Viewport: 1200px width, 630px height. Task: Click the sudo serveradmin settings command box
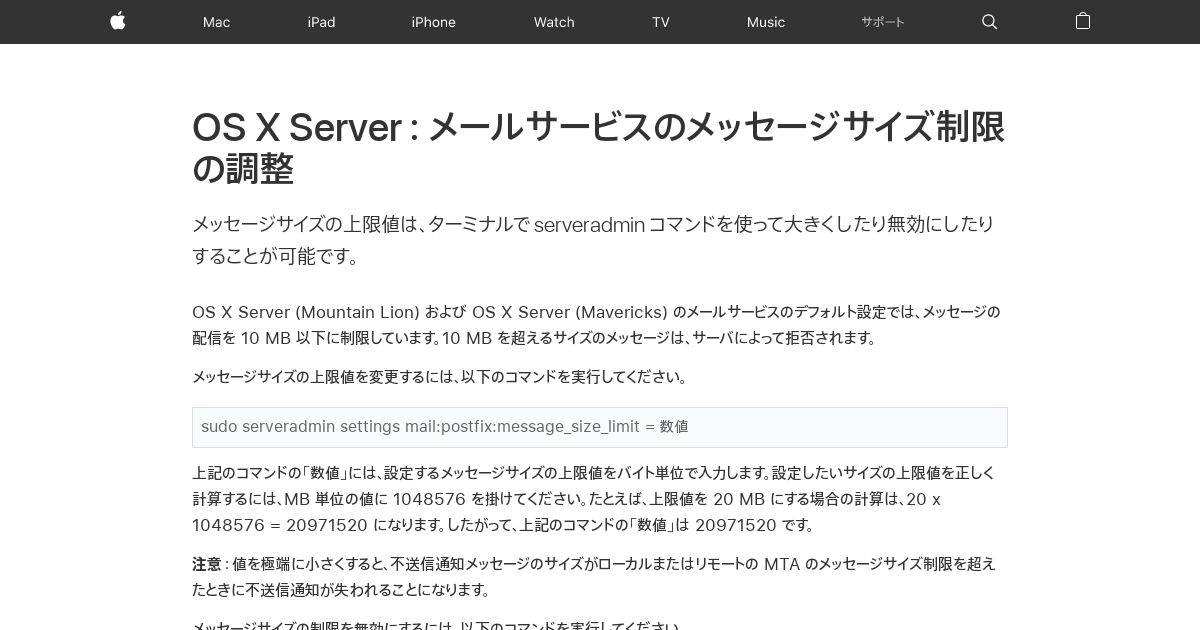[x=600, y=427]
